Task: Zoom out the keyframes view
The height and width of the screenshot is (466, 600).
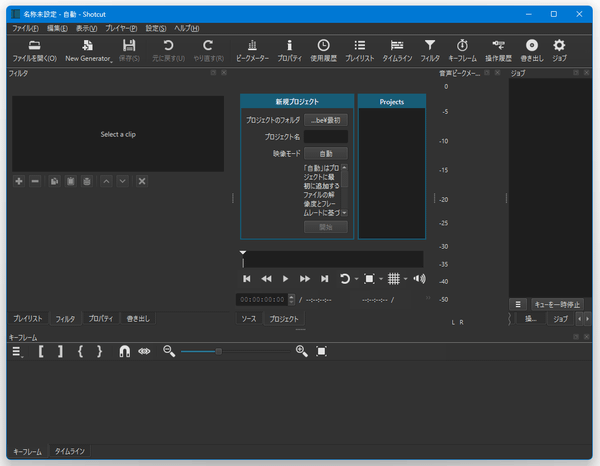Action: [169, 351]
